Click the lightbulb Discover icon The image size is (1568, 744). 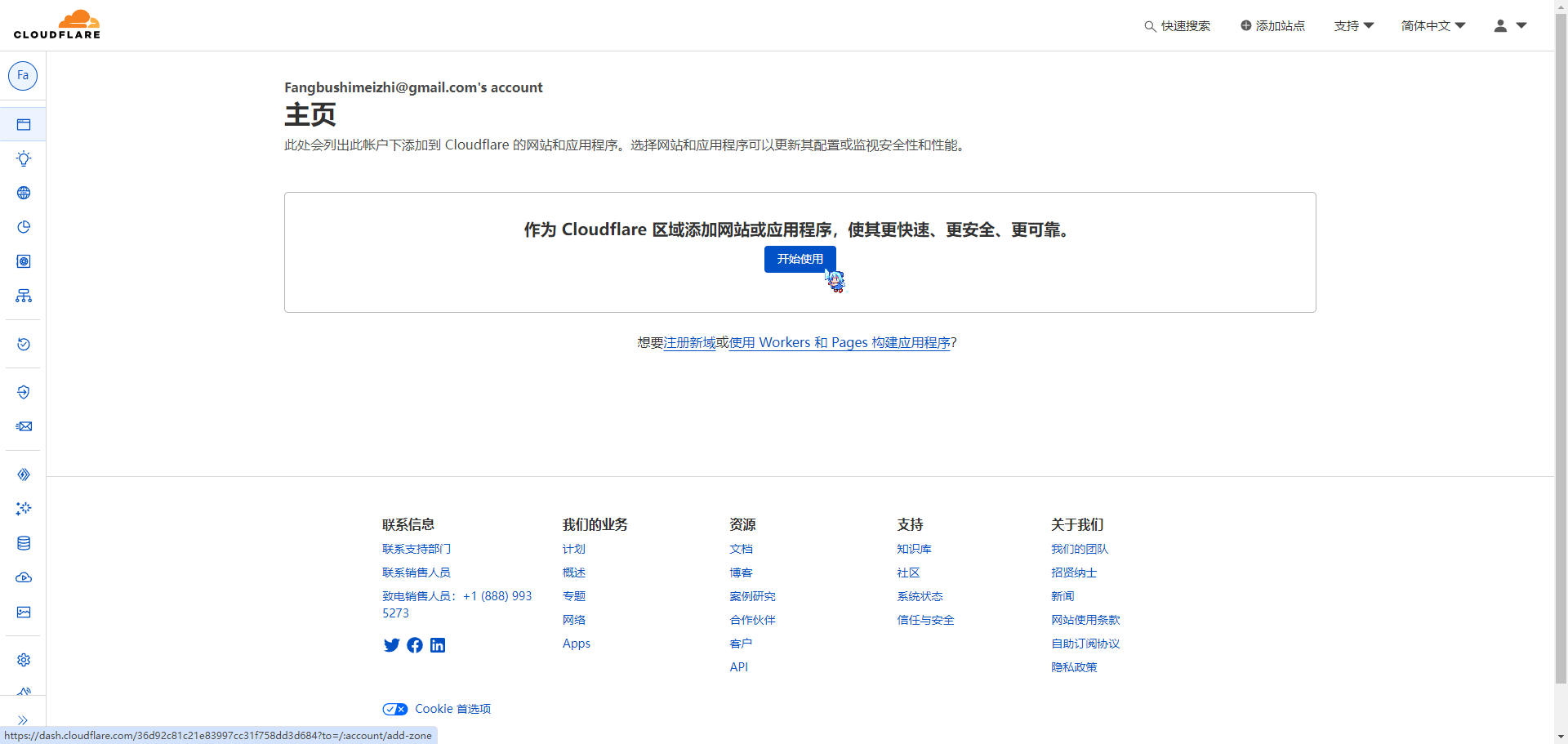pos(24,158)
